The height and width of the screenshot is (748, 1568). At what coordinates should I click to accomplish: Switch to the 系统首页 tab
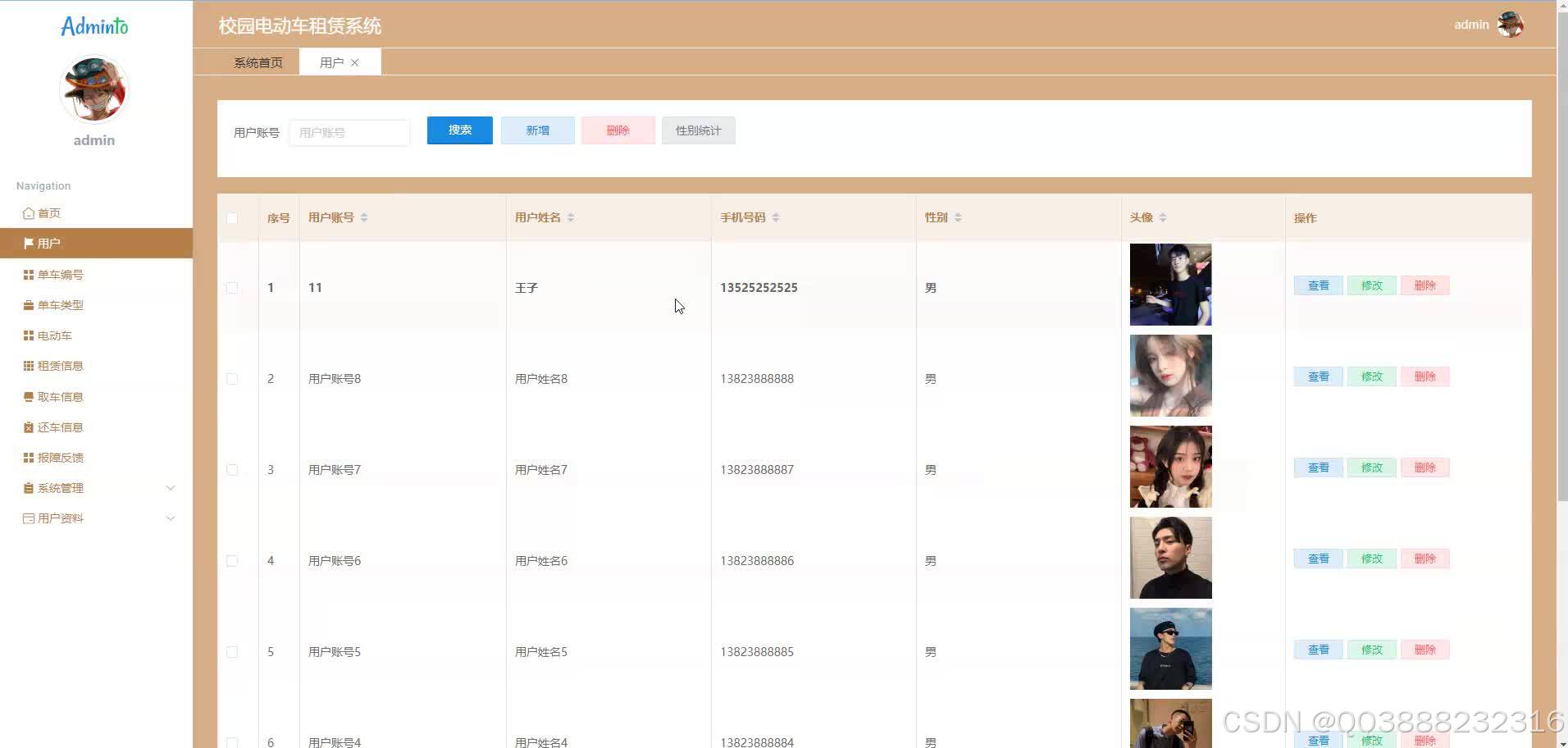tap(258, 62)
